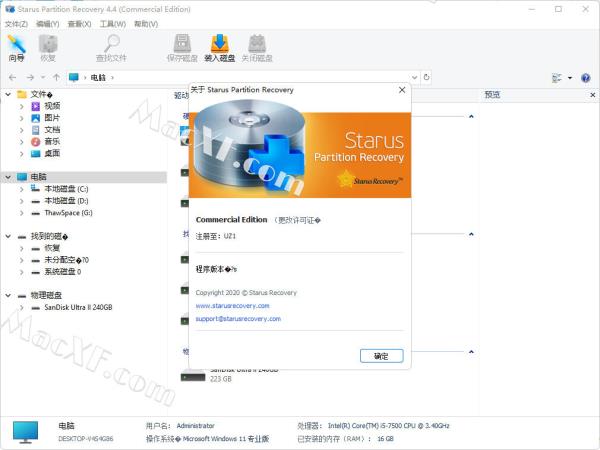Select 本地磁盘 (C:) in the tree

[66, 189]
